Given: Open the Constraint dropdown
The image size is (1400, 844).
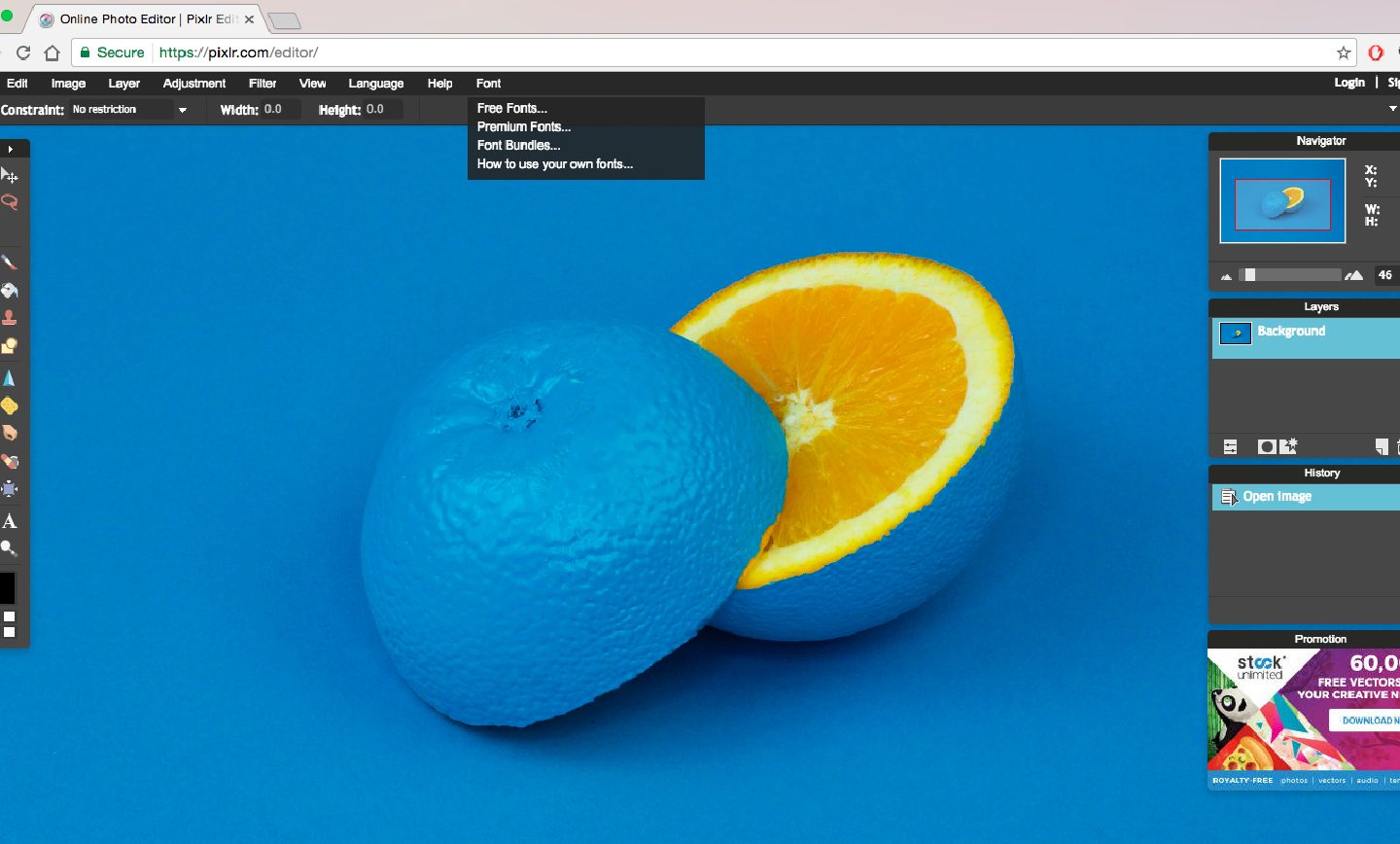Looking at the screenshot, I should pos(182,110).
